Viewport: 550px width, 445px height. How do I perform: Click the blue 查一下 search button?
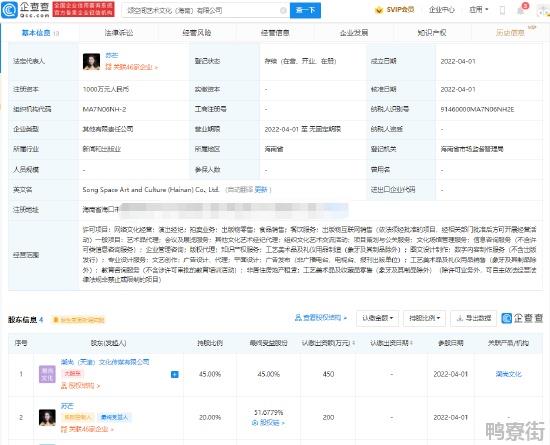305,10
